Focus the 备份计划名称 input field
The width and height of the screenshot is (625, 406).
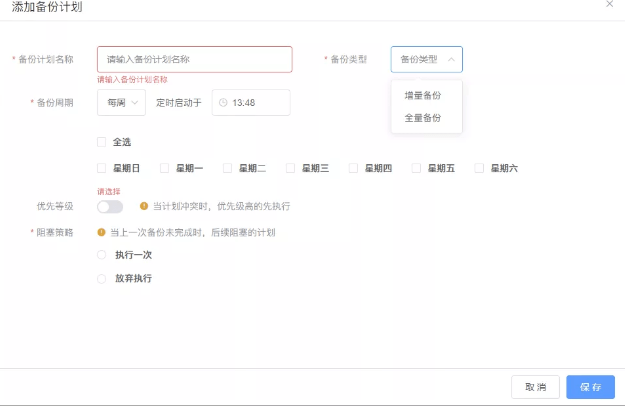click(x=195, y=59)
